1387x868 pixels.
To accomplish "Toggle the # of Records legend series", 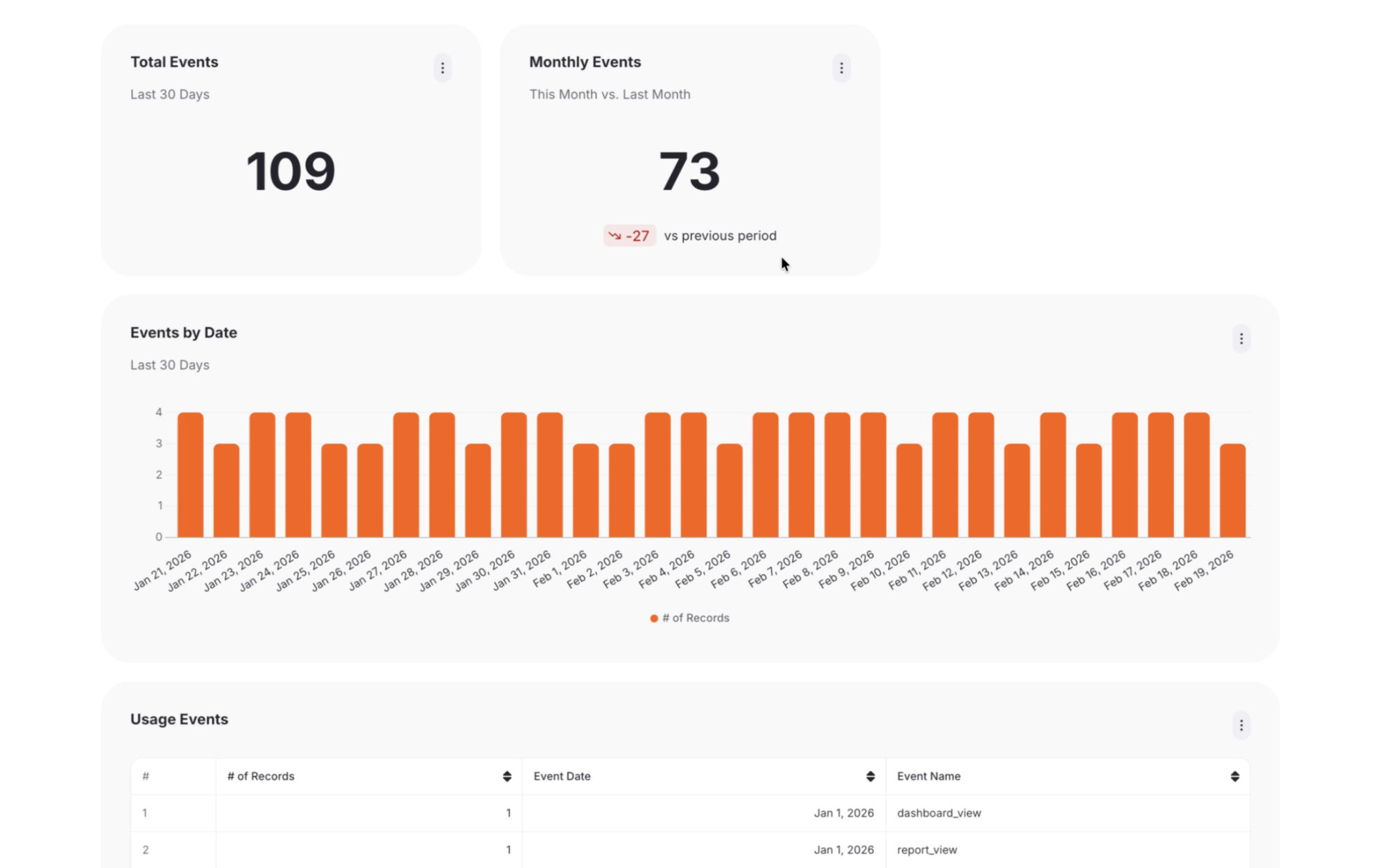I will (689, 618).
